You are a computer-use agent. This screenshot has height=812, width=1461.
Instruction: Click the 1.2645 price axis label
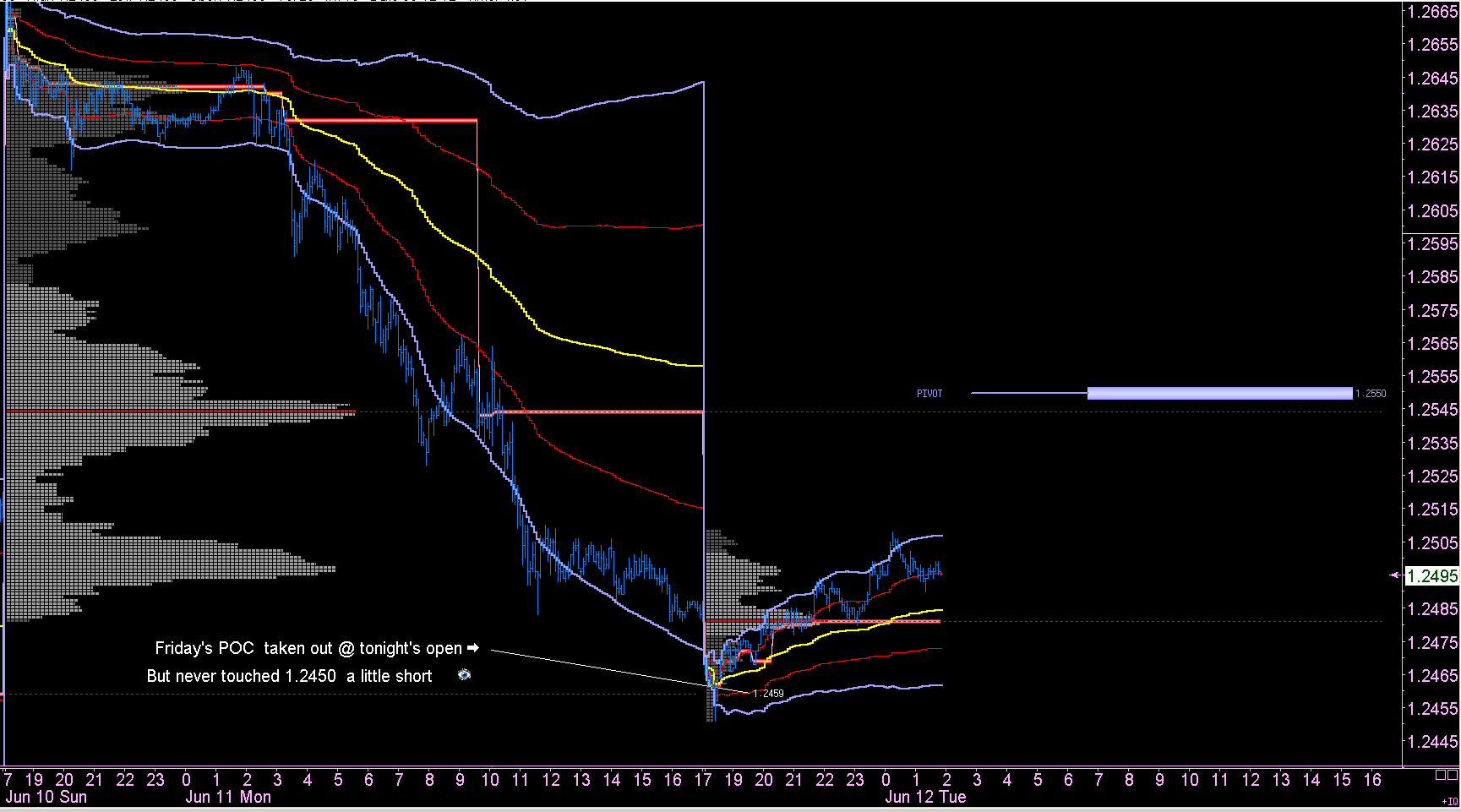click(1432, 78)
